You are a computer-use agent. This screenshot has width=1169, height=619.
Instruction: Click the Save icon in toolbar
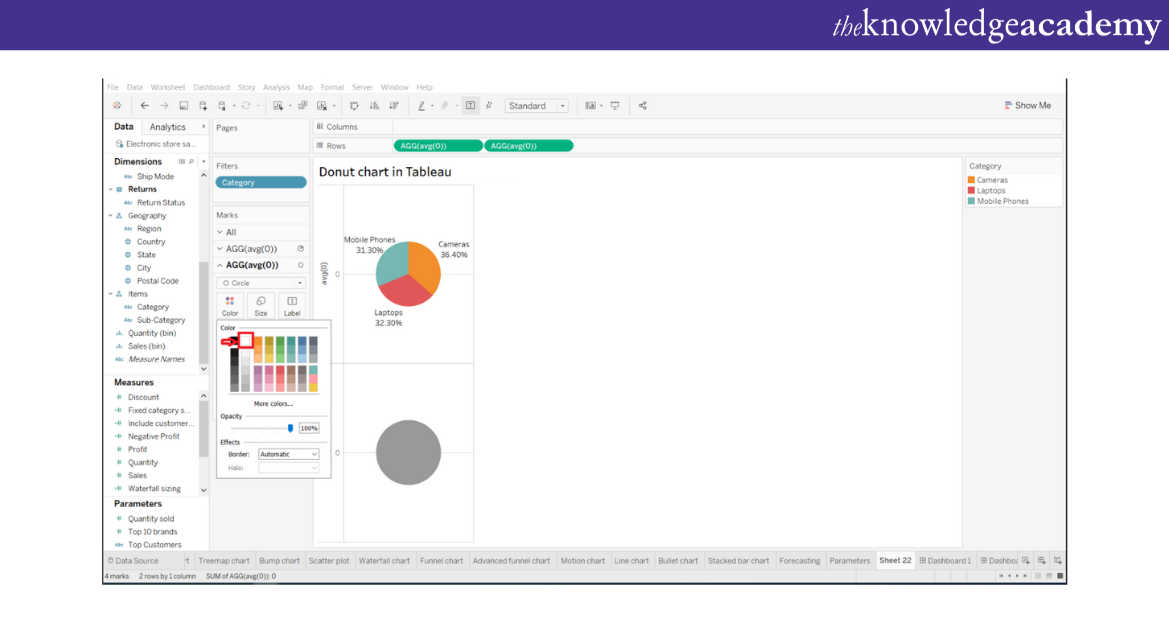tap(184, 106)
